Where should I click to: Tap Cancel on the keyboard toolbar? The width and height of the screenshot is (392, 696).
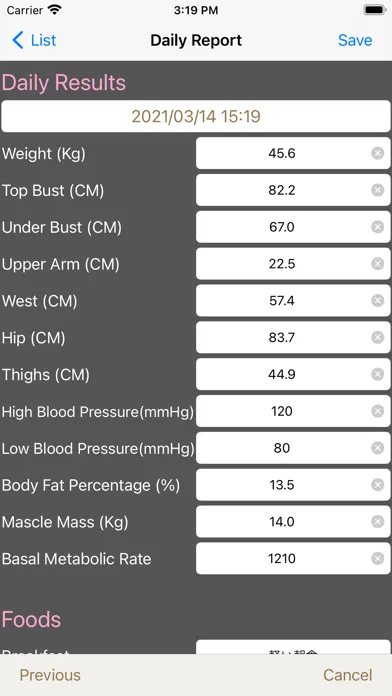pos(348,675)
